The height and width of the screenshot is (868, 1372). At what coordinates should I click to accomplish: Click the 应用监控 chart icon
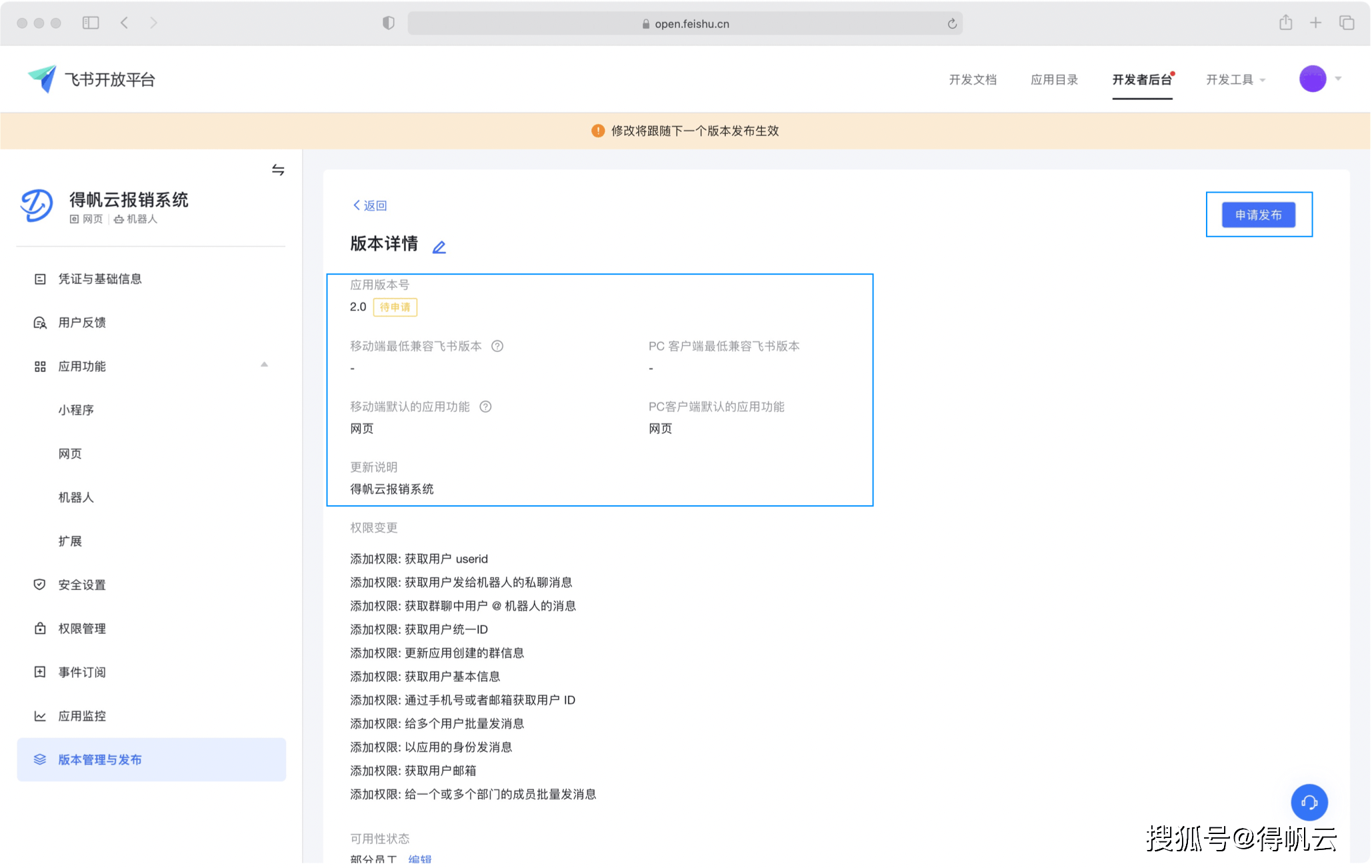pos(40,716)
